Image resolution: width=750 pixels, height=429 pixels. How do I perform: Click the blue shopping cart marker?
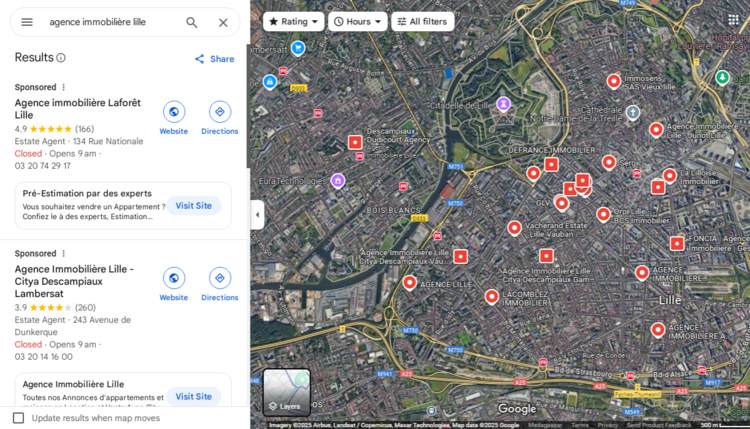[298, 48]
